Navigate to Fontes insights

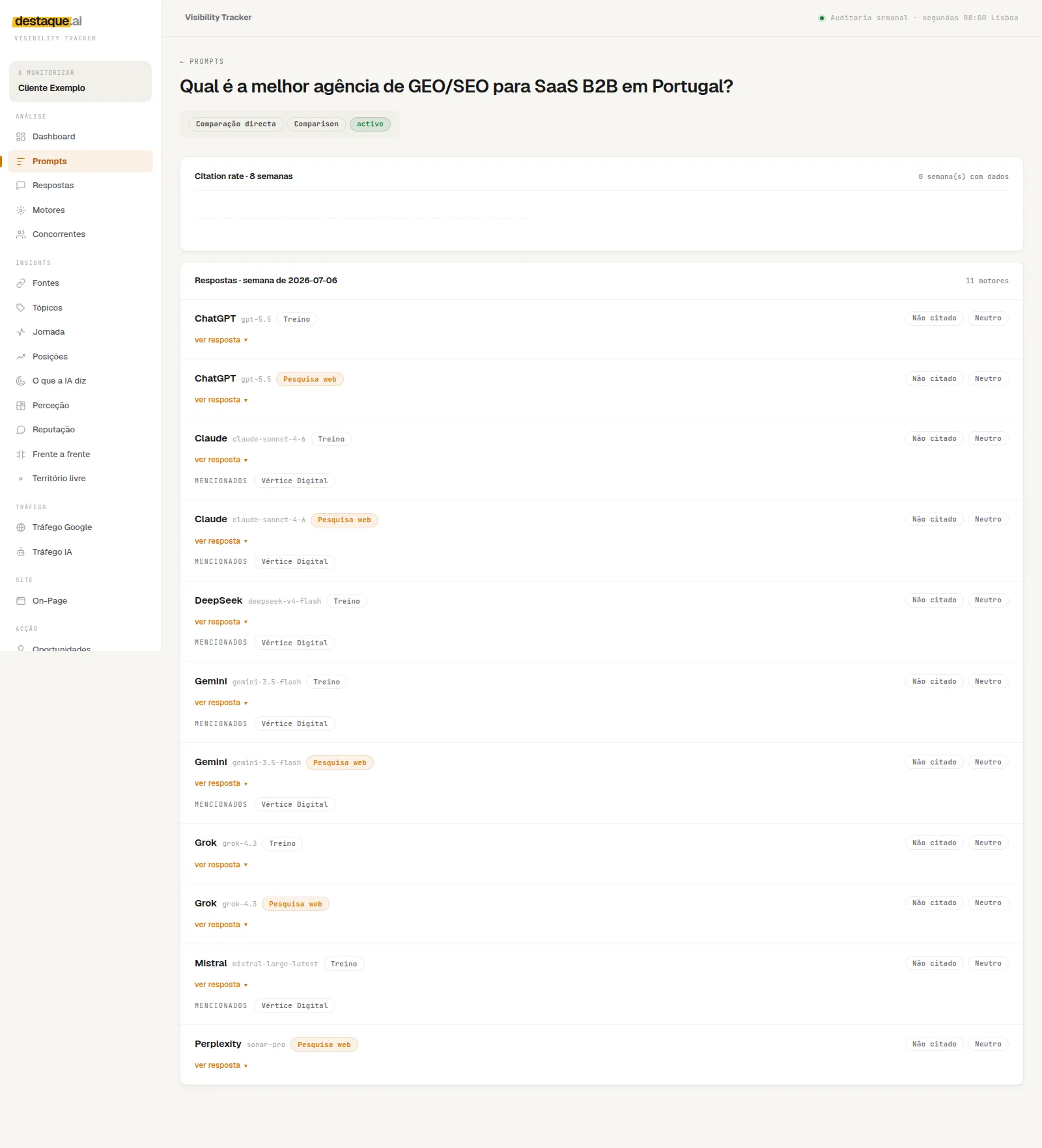click(x=81, y=283)
